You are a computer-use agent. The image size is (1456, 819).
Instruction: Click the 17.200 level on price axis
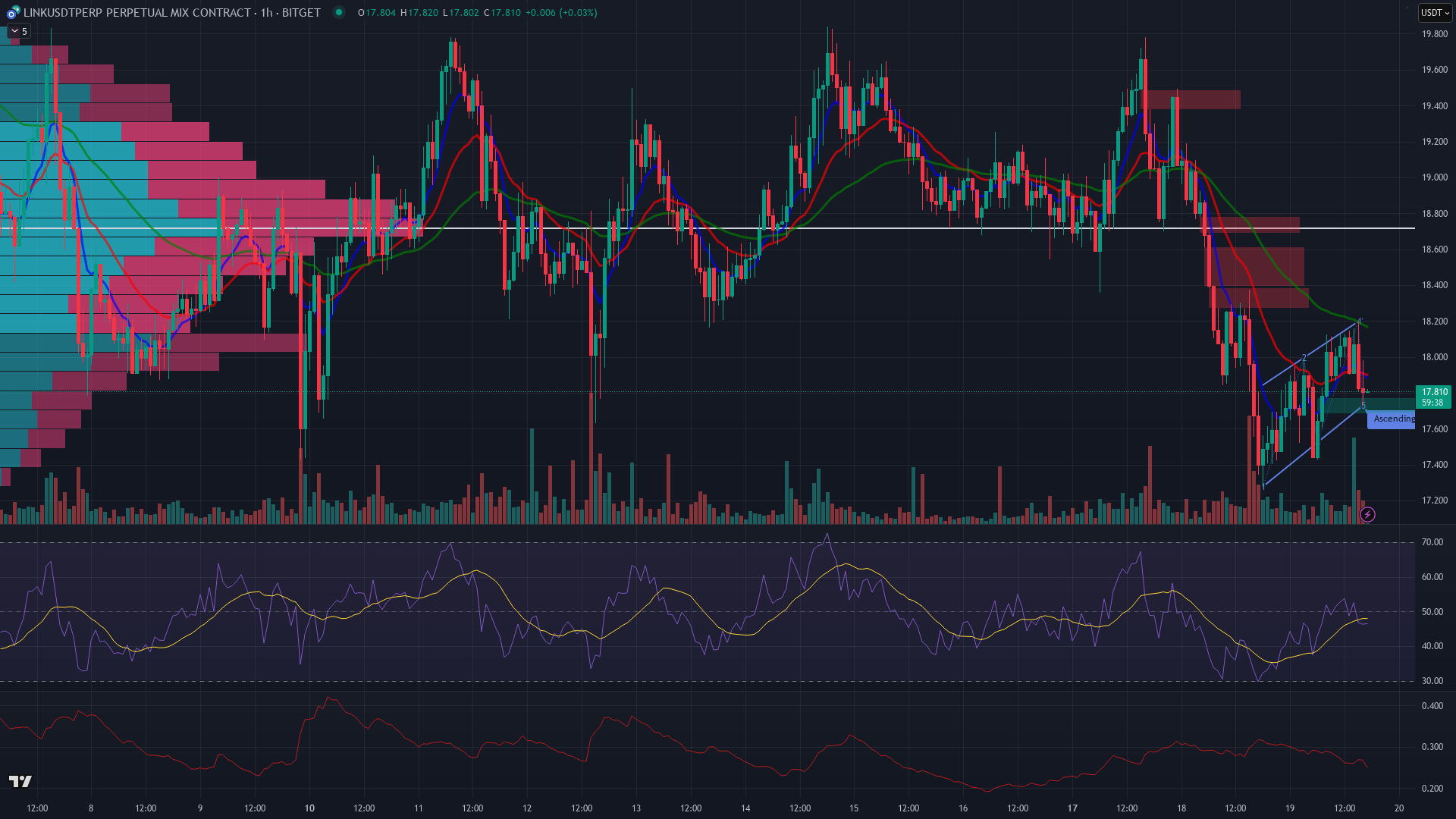[x=1434, y=500]
